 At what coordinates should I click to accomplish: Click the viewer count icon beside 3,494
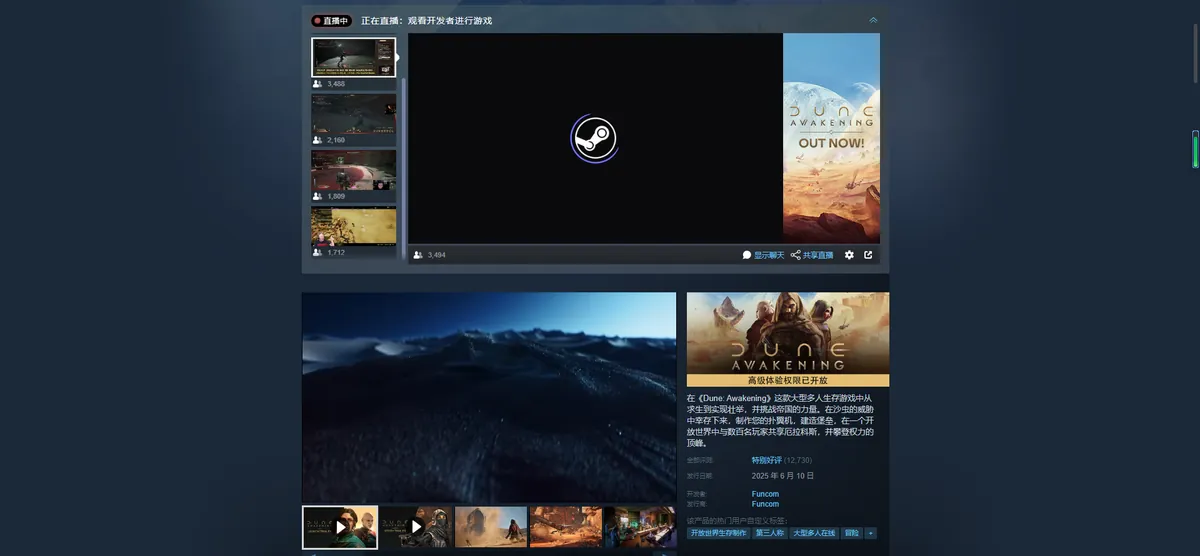tap(418, 255)
